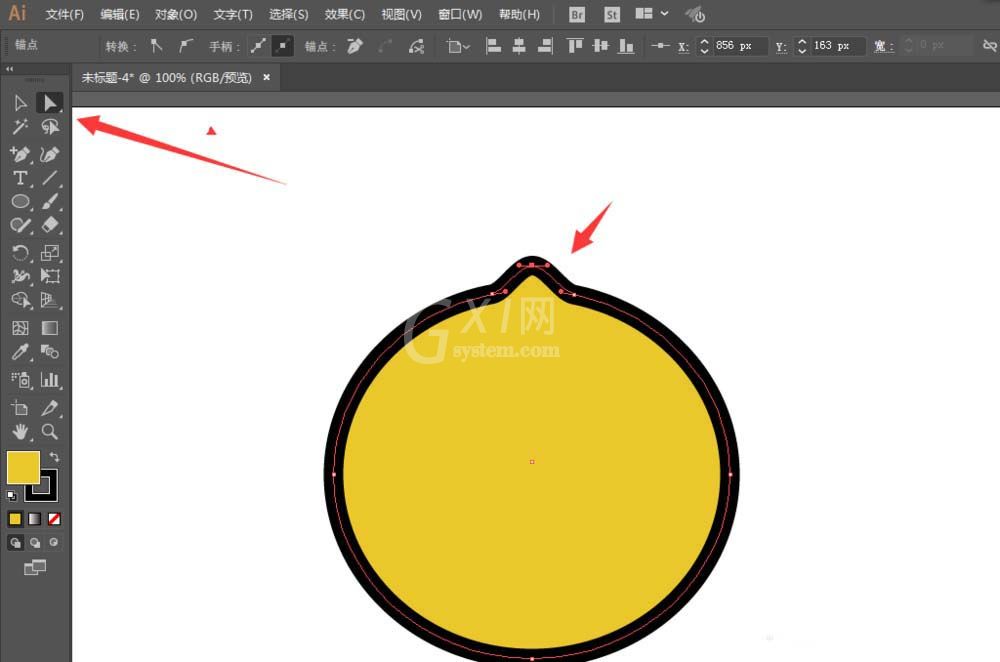
Task: Open the 文件(F) menu
Action: tap(64, 14)
